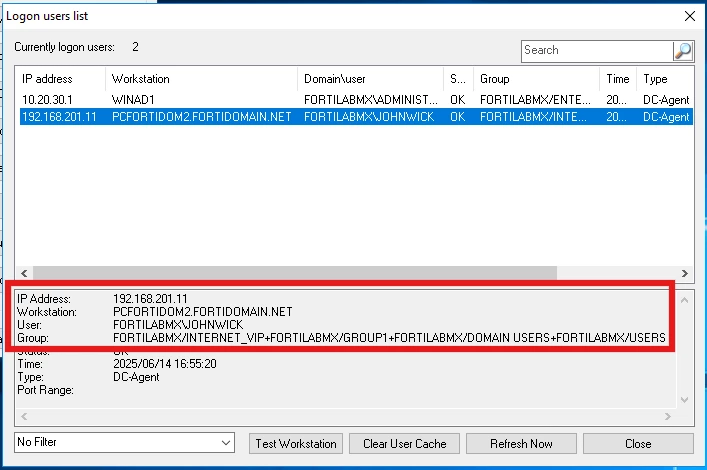Click the DC-Agent value in details pane
Image resolution: width=707 pixels, height=470 pixels.
tap(136, 377)
